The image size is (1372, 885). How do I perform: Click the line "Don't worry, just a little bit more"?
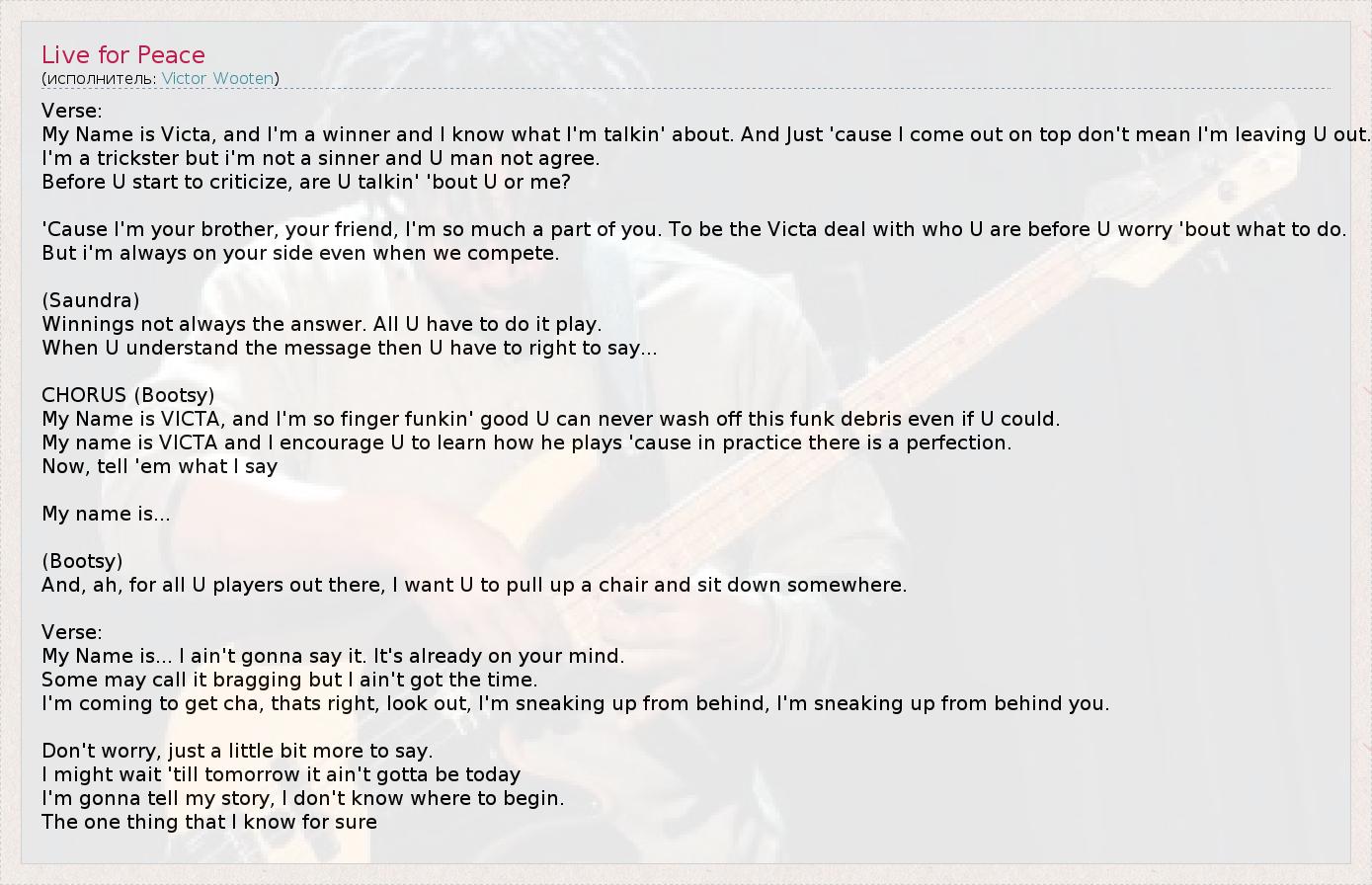pos(237,751)
